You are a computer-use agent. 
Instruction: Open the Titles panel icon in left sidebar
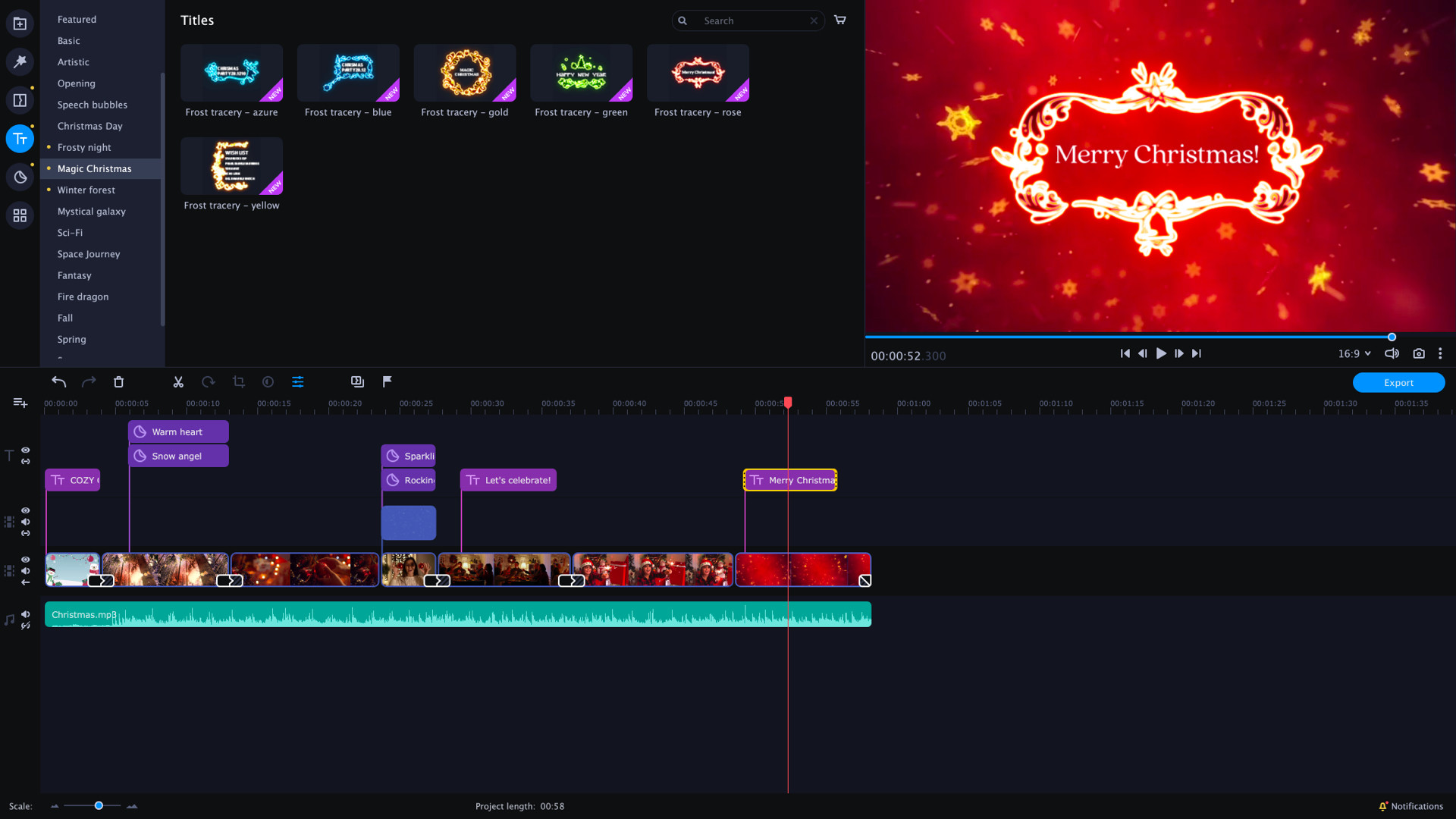[x=20, y=139]
